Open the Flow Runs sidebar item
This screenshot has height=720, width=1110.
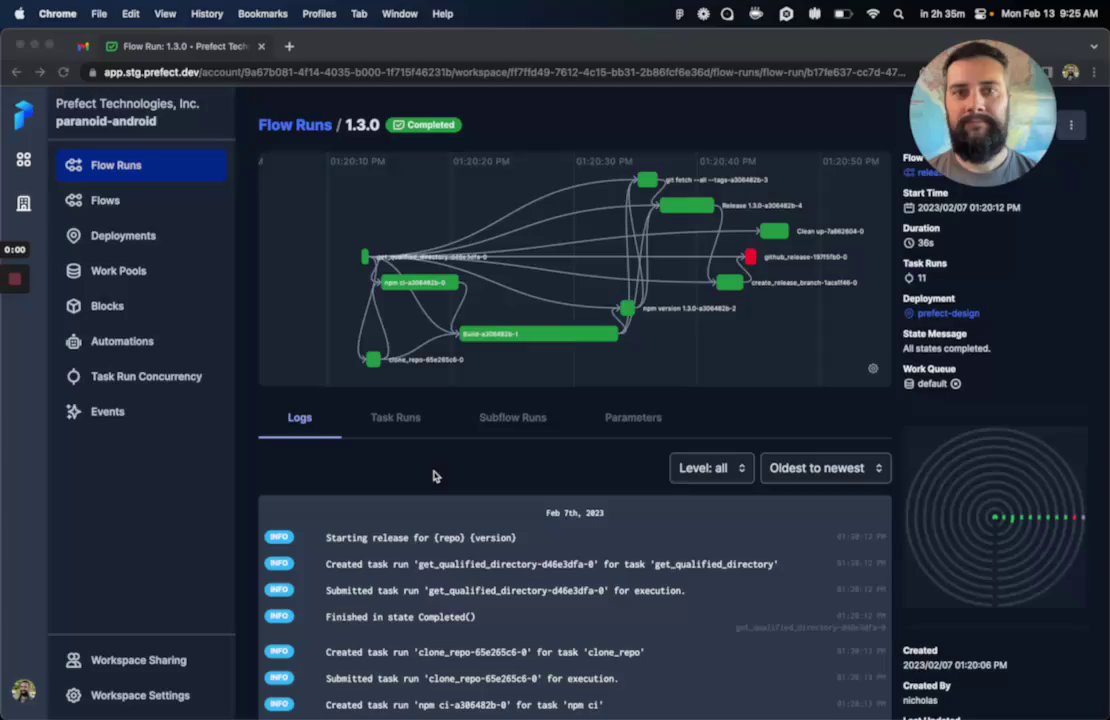coord(141,165)
